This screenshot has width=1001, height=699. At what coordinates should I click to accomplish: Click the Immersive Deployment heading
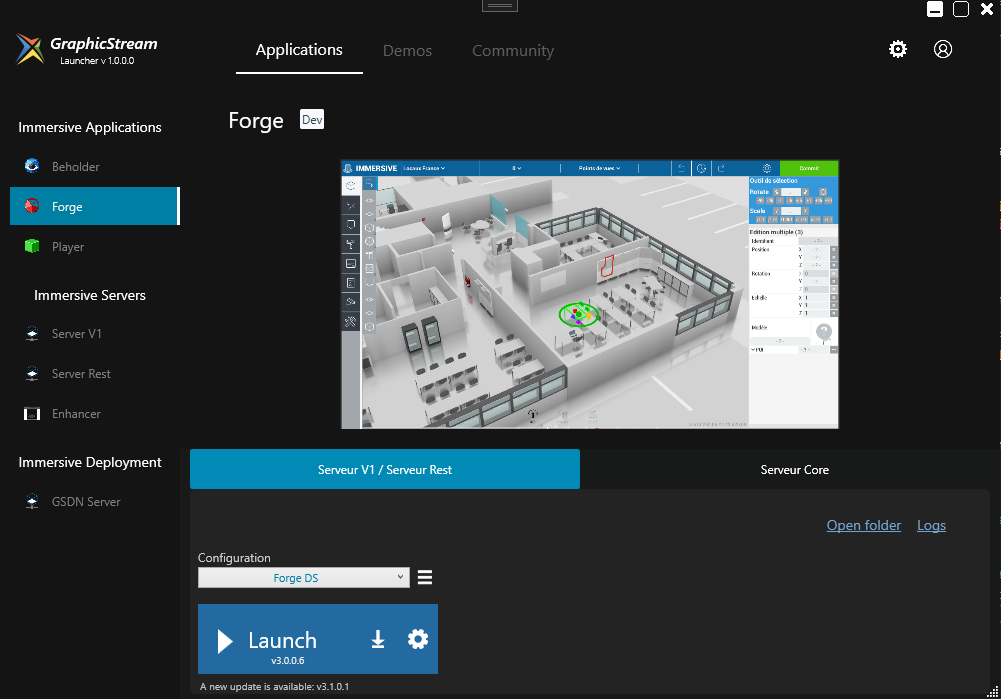pyautogui.click(x=90, y=462)
